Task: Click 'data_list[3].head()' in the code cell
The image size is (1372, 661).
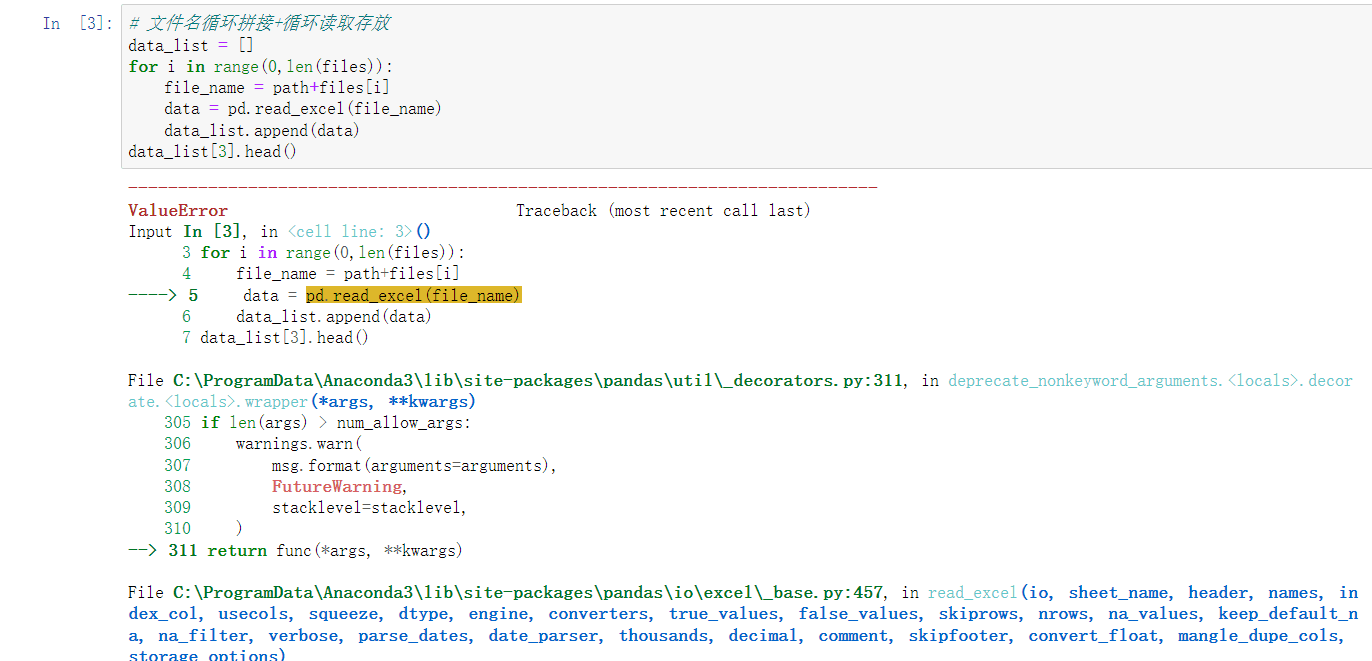Action: 212,152
